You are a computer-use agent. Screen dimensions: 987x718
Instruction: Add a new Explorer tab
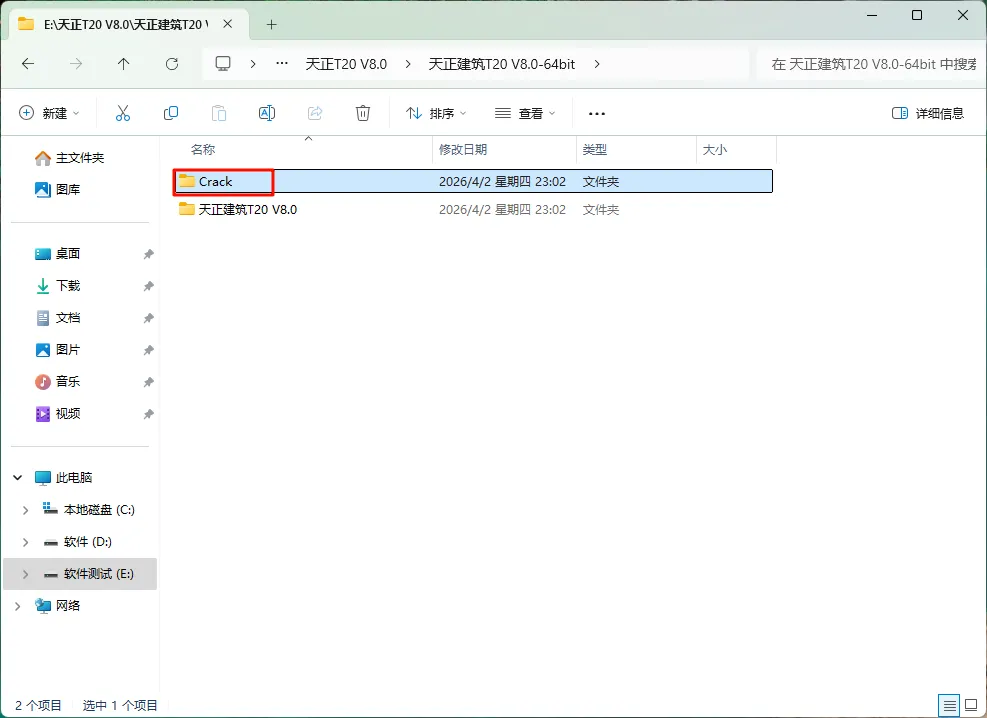click(x=271, y=25)
